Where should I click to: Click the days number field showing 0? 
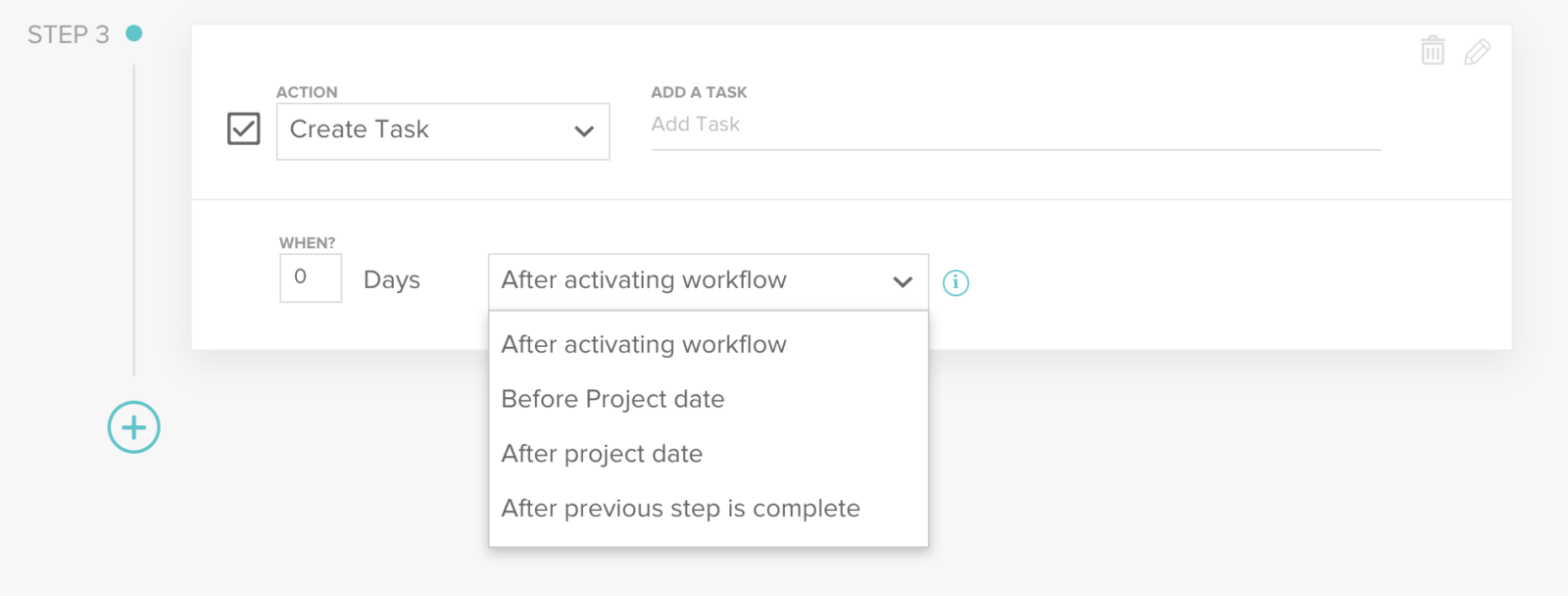pyautogui.click(x=310, y=278)
